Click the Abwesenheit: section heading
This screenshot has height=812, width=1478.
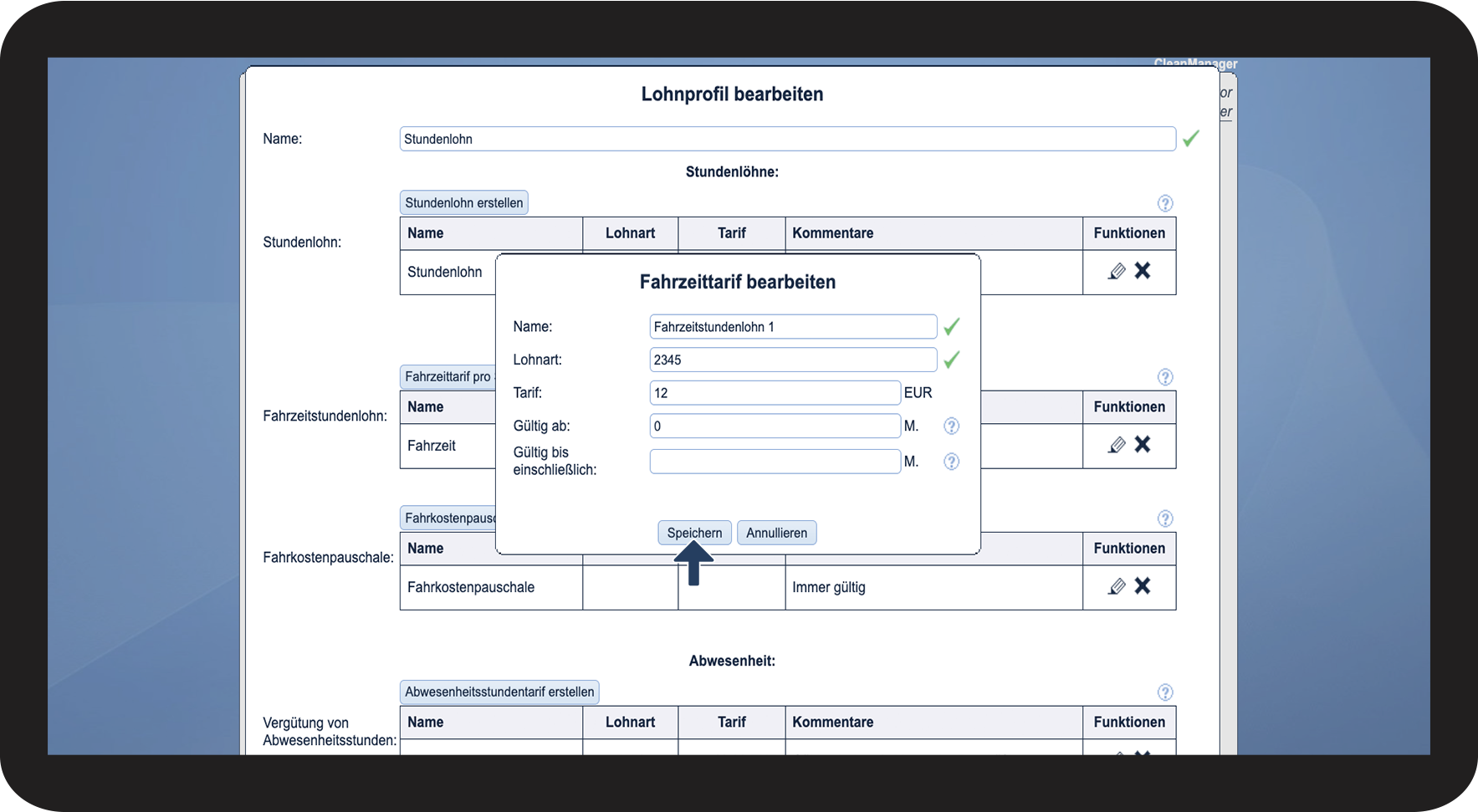pyautogui.click(x=732, y=661)
